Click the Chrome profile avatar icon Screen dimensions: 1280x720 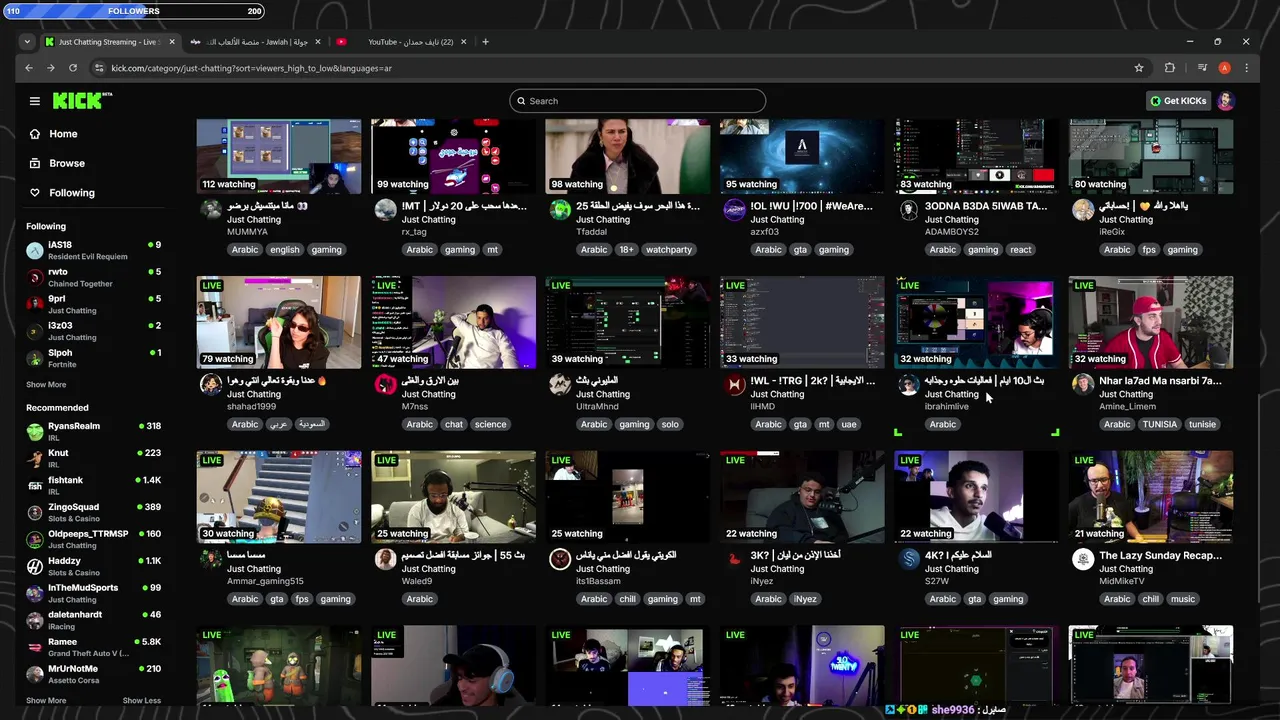point(1224,68)
